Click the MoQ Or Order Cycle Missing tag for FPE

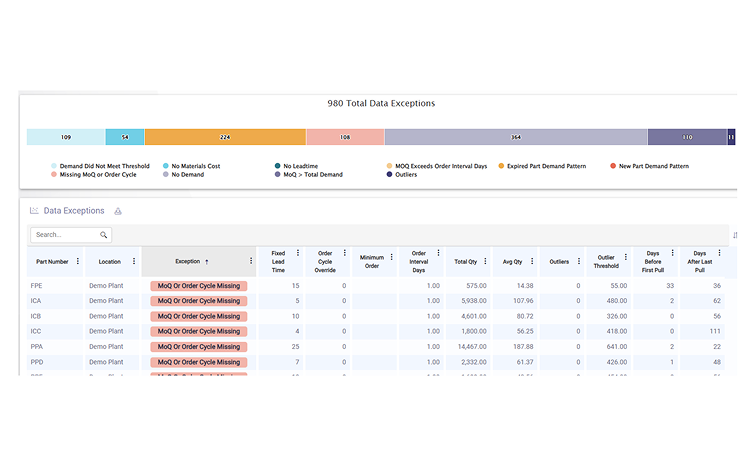pyautogui.click(x=199, y=286)
